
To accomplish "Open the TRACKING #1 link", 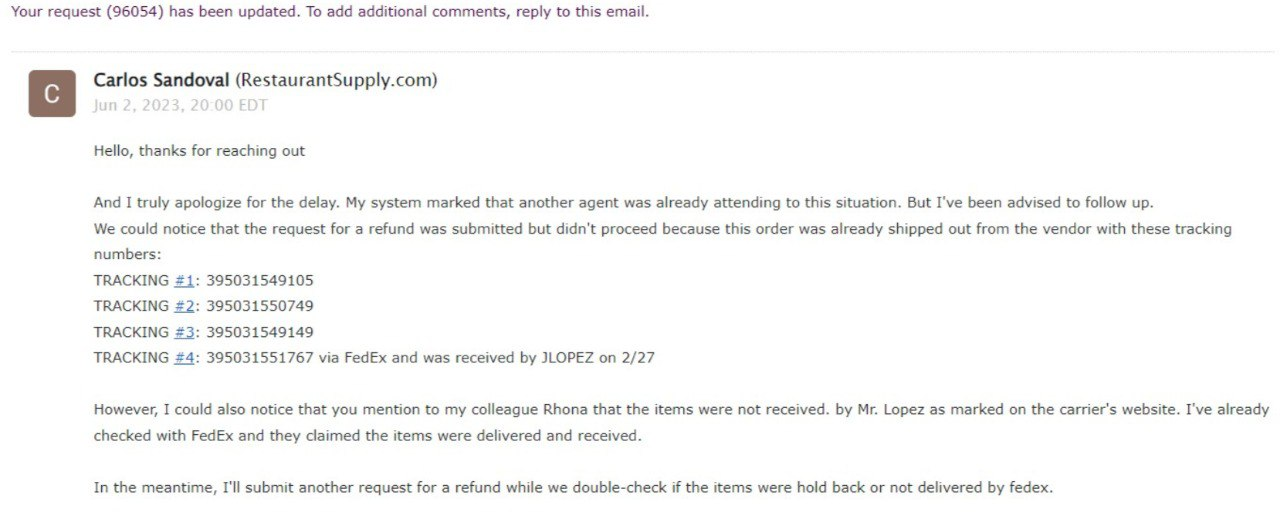I will [x=184, y=280].
